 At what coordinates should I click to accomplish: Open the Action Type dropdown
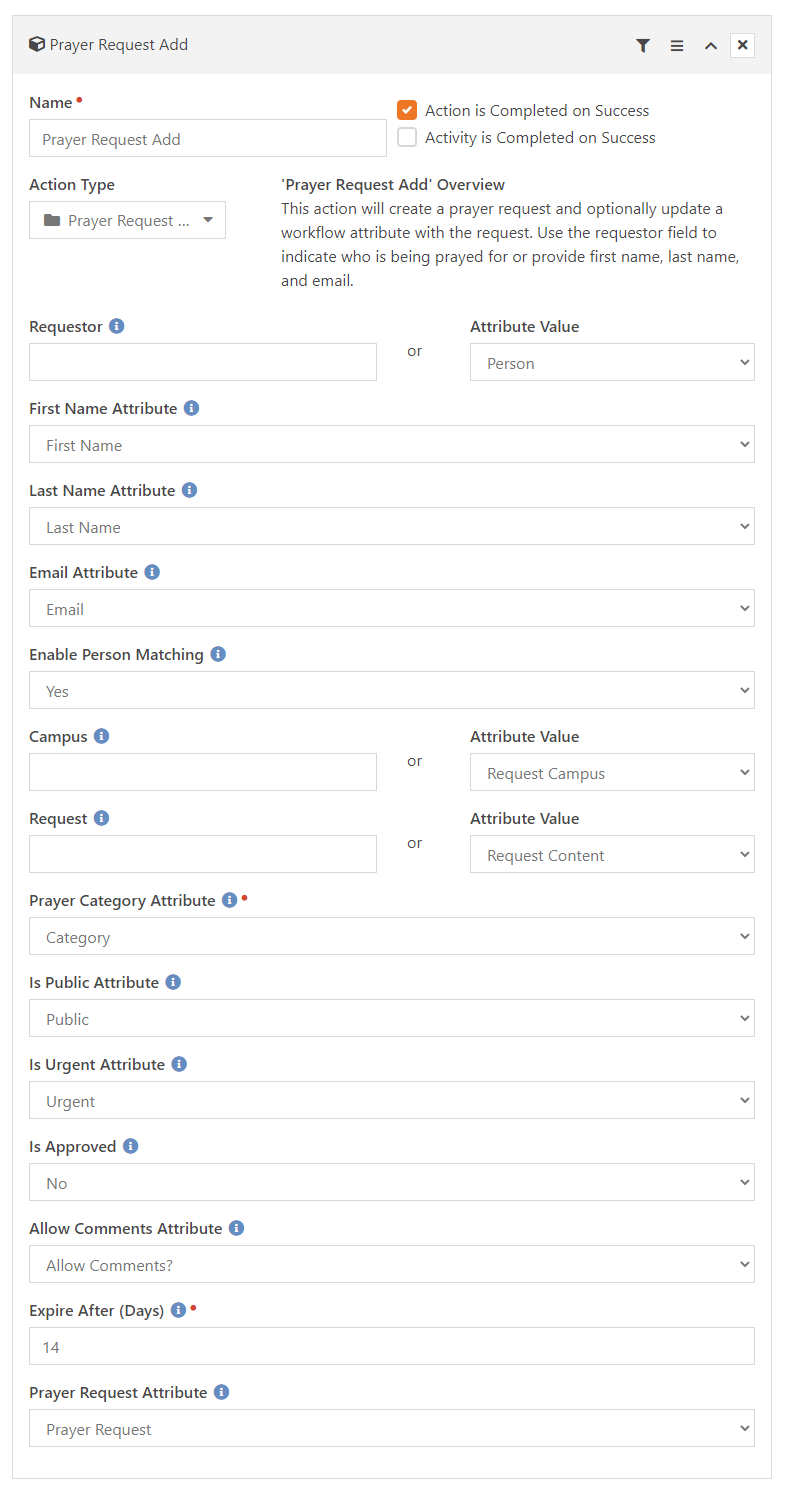point(127,220)
